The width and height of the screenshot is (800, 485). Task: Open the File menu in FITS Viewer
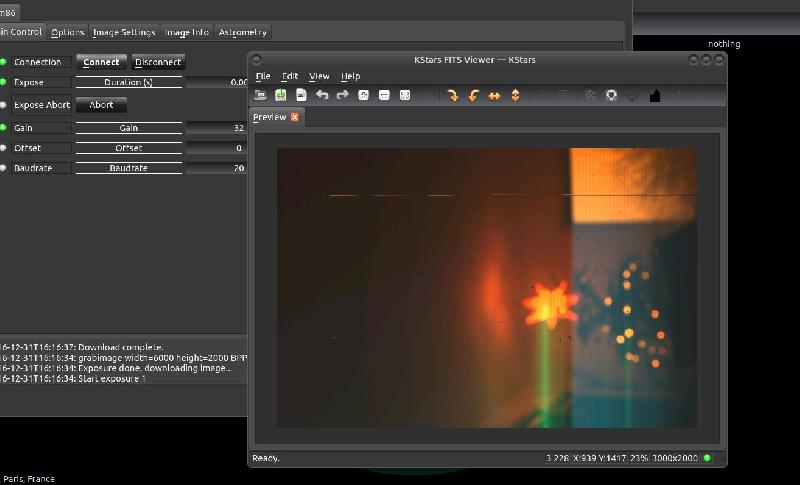click(263, 76)
